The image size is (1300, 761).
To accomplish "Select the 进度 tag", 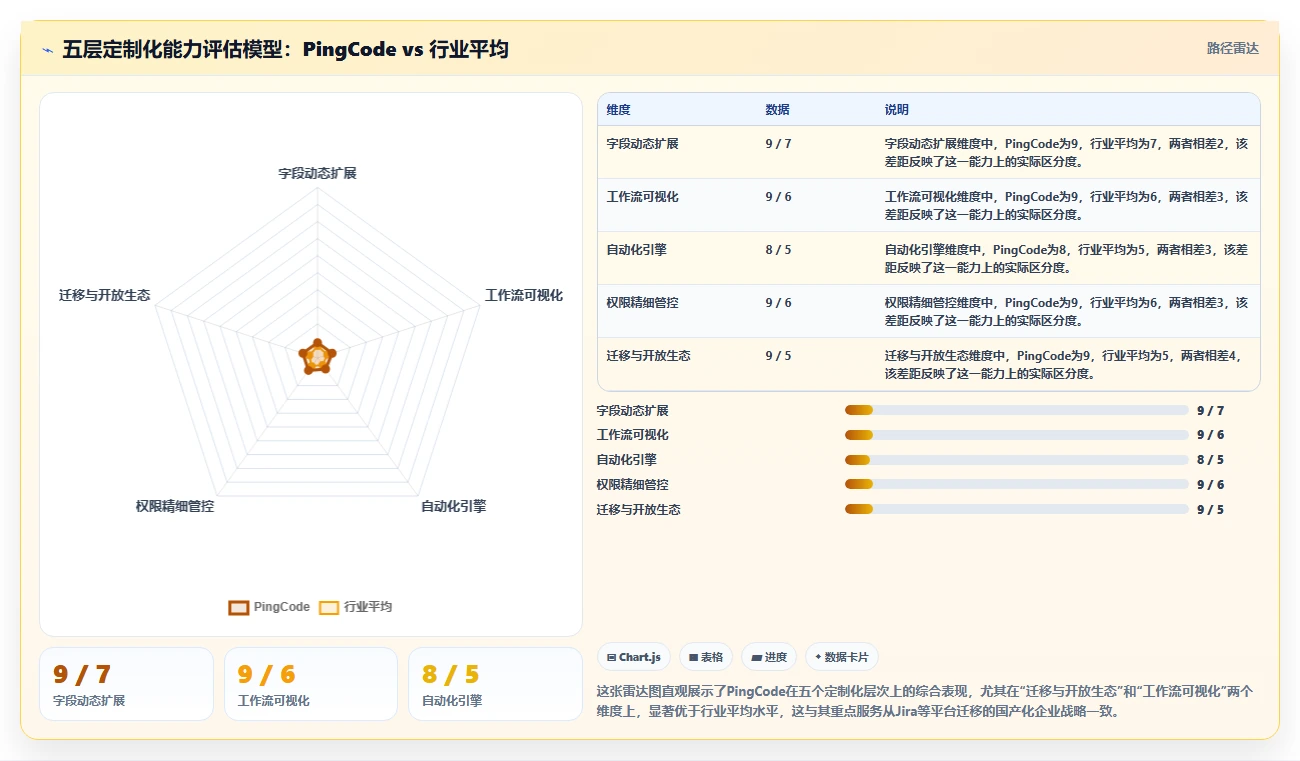I will point(769,657).
